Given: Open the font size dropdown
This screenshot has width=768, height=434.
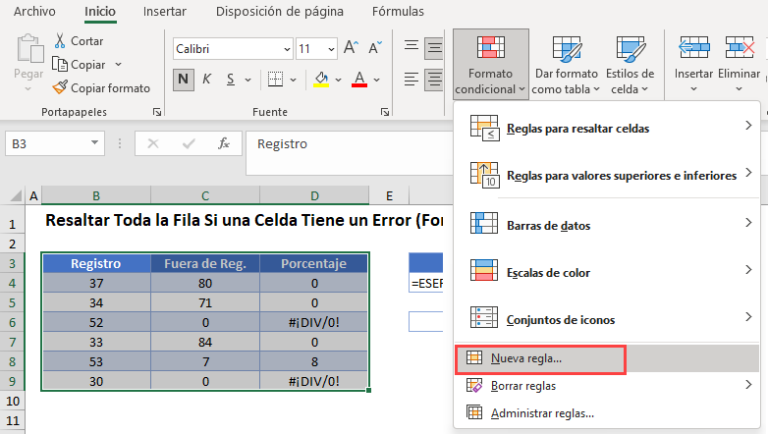Looking at the screenshot, I should (331, 49).
